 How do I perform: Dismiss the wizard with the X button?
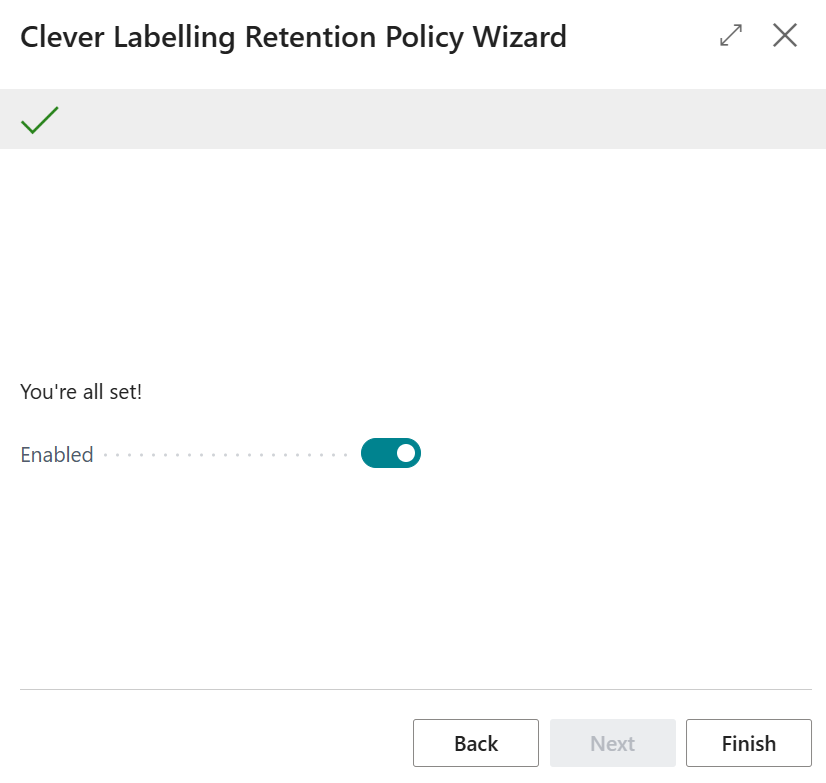point(785,35)
